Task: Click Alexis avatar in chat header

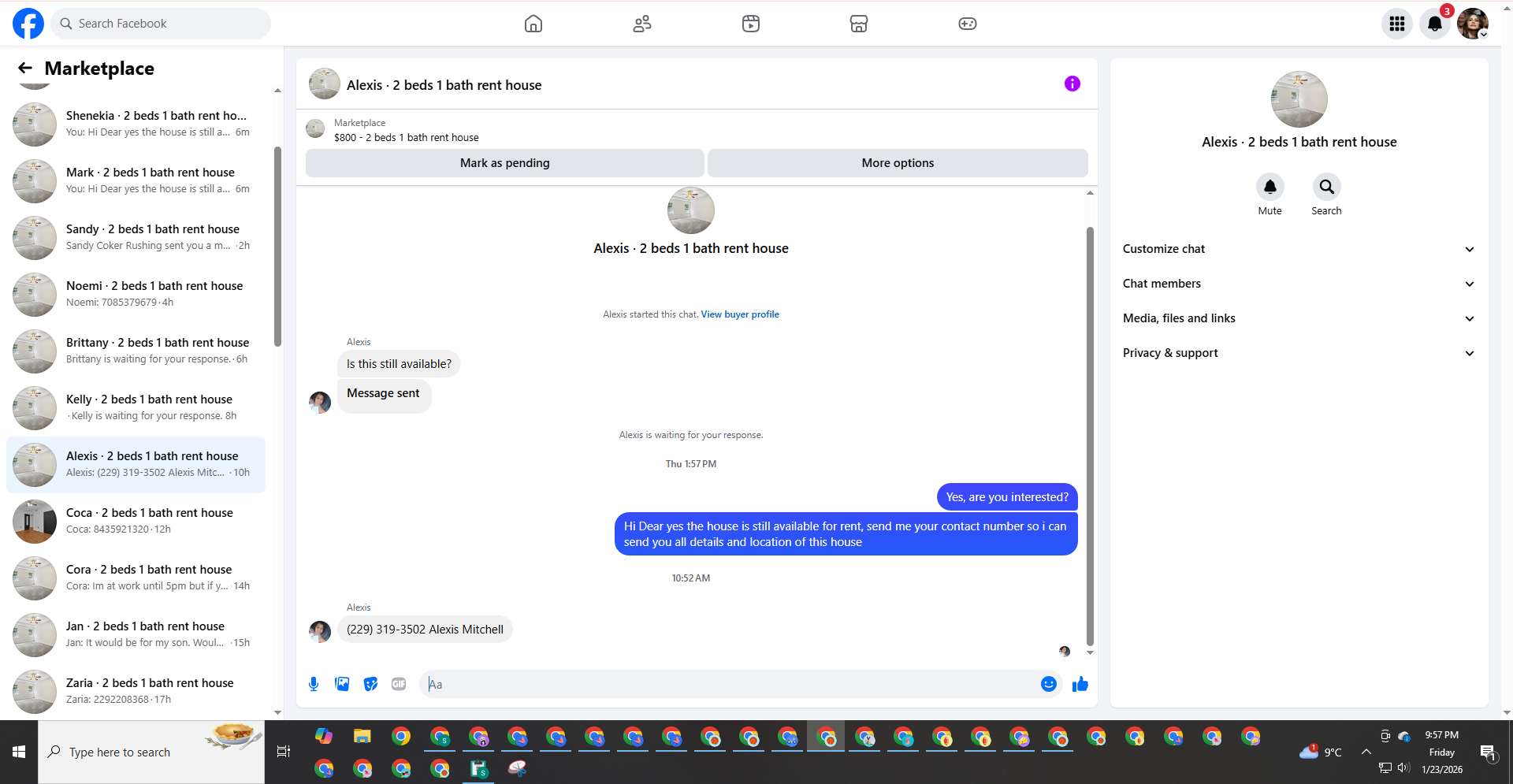Action: click(x=324, y=84)
